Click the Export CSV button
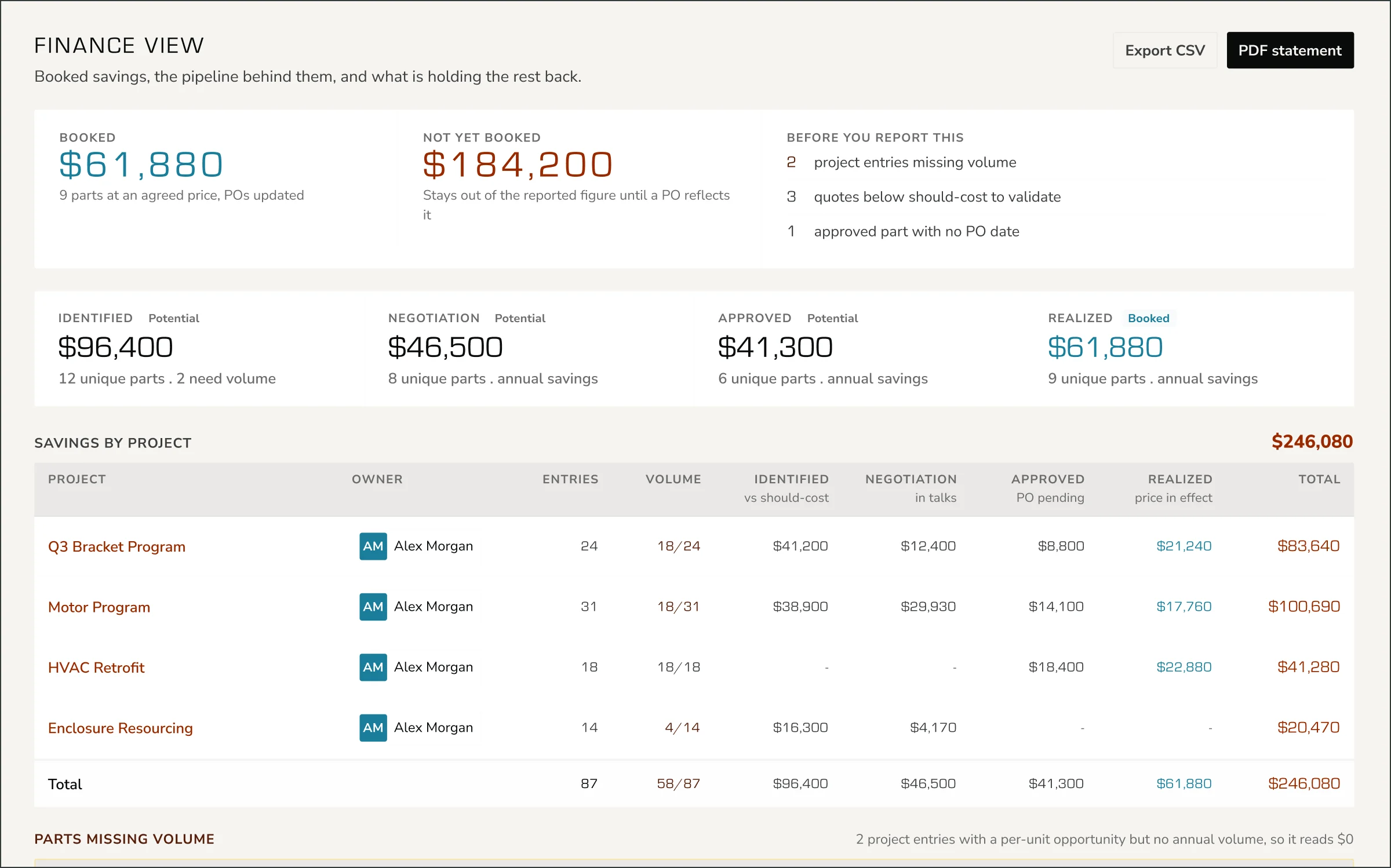The width and height of the screenshot is (1391, 868). pyautogui.click(x=1164, y=50)
